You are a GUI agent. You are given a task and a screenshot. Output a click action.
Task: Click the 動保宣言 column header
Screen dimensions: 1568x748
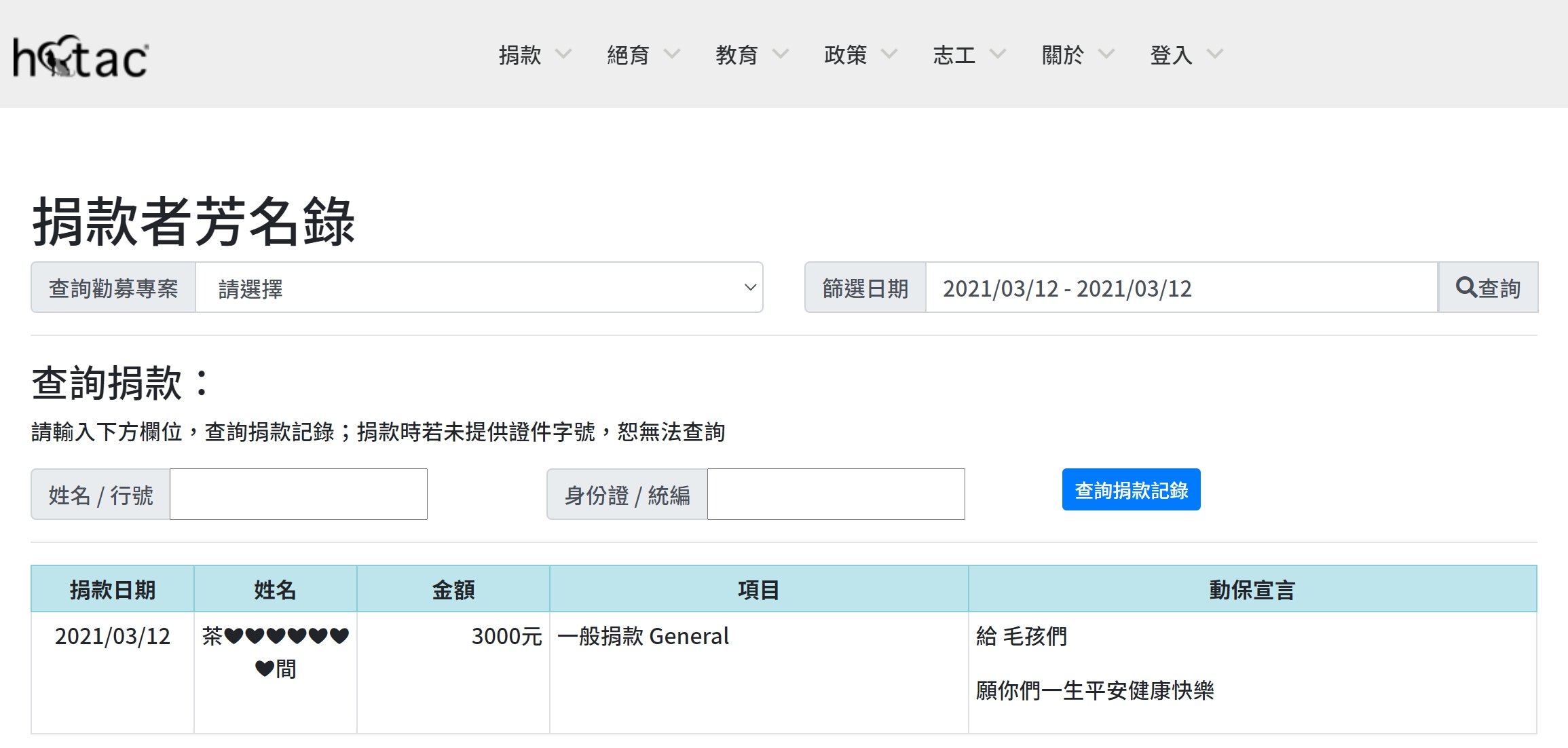[1252, 589]
